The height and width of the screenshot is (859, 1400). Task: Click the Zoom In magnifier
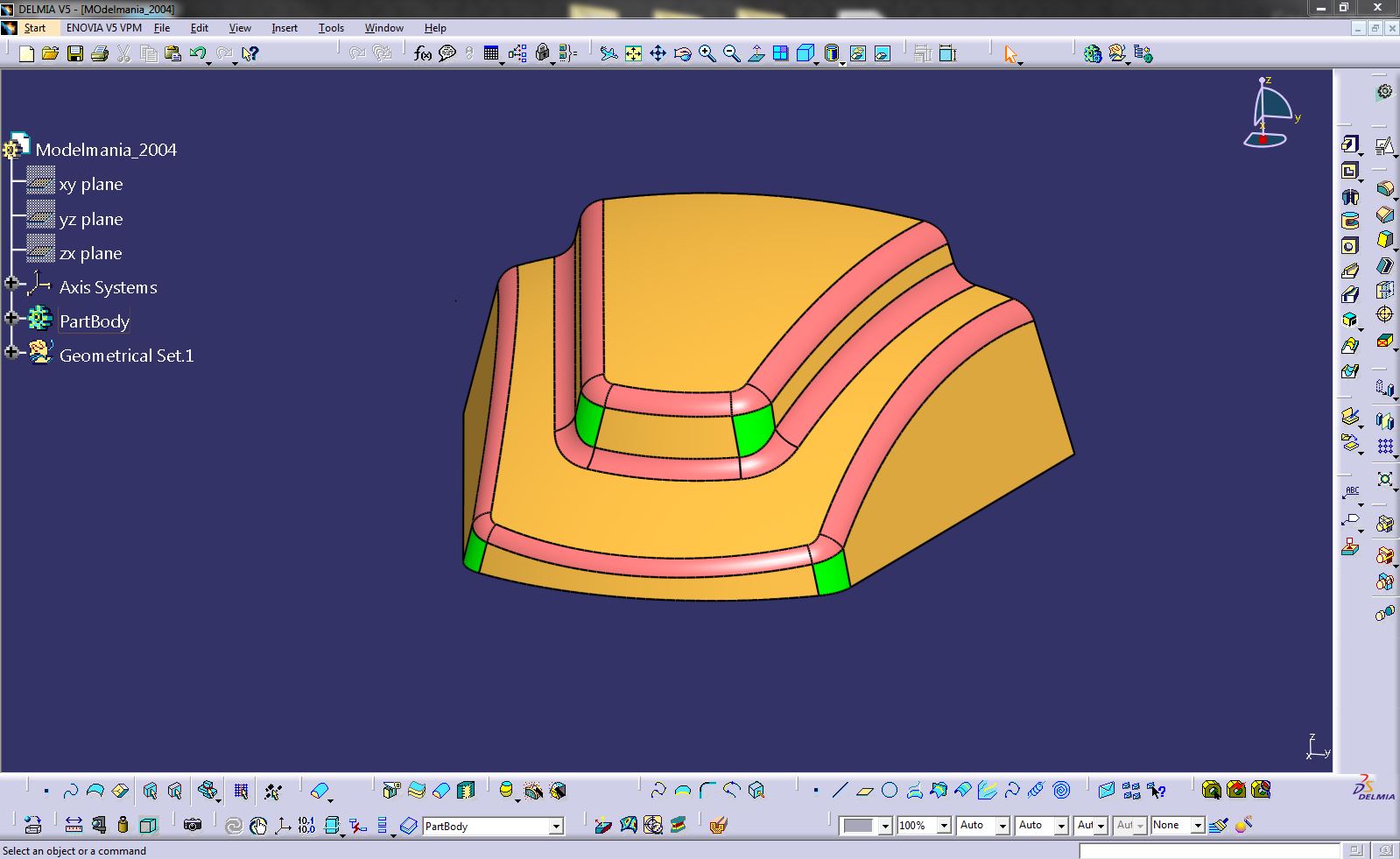point(707,53)
